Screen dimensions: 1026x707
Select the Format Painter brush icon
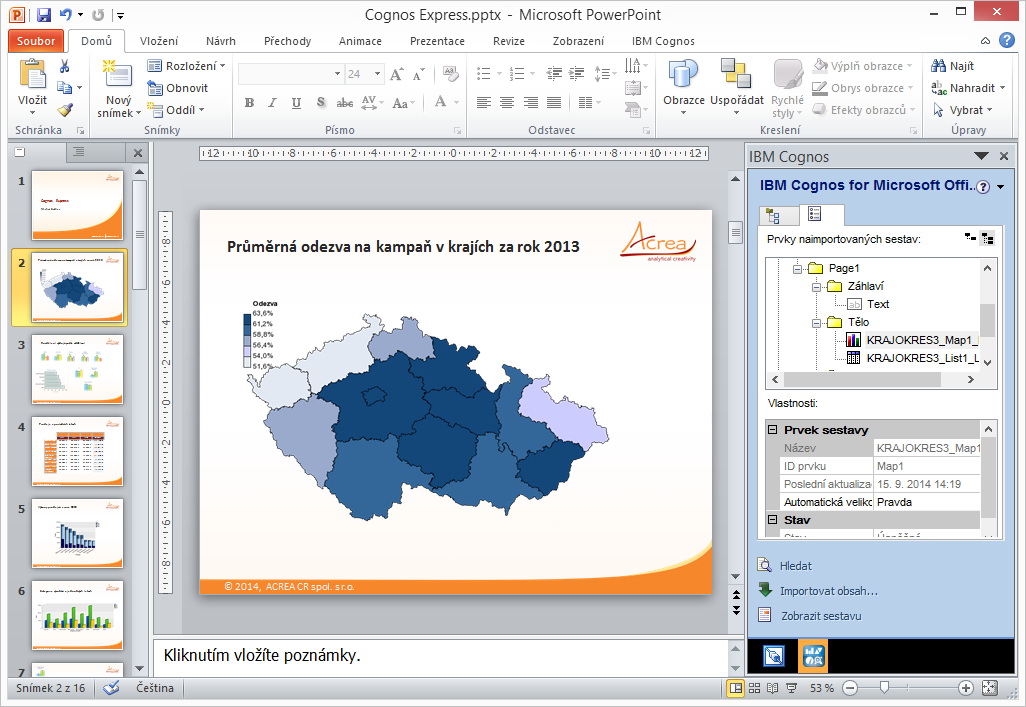pos(65,110)
